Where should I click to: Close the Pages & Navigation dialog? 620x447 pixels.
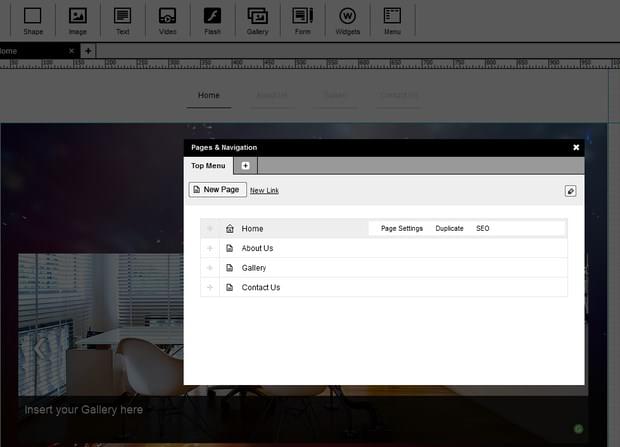click(x=576, y=147)
